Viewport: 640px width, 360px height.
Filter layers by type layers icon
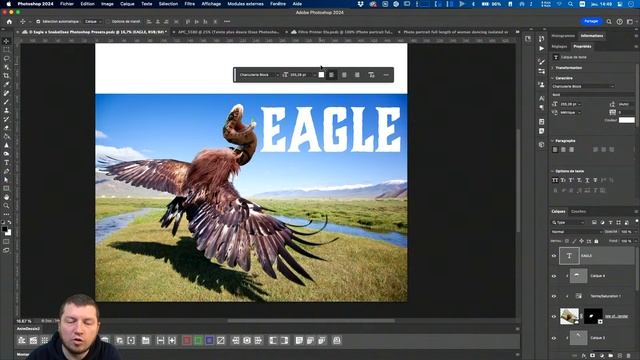pyautogui.click(x=610, y=222)
